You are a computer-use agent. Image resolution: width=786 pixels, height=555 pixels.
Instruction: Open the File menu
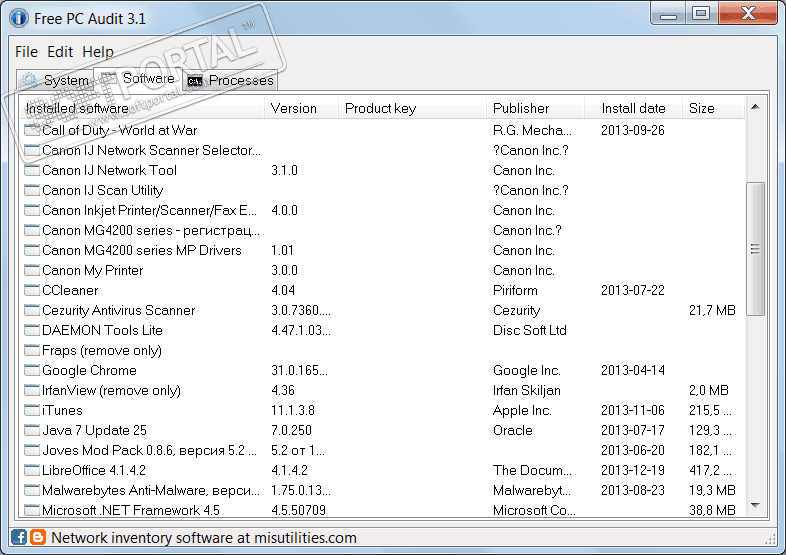click(26, 52)
